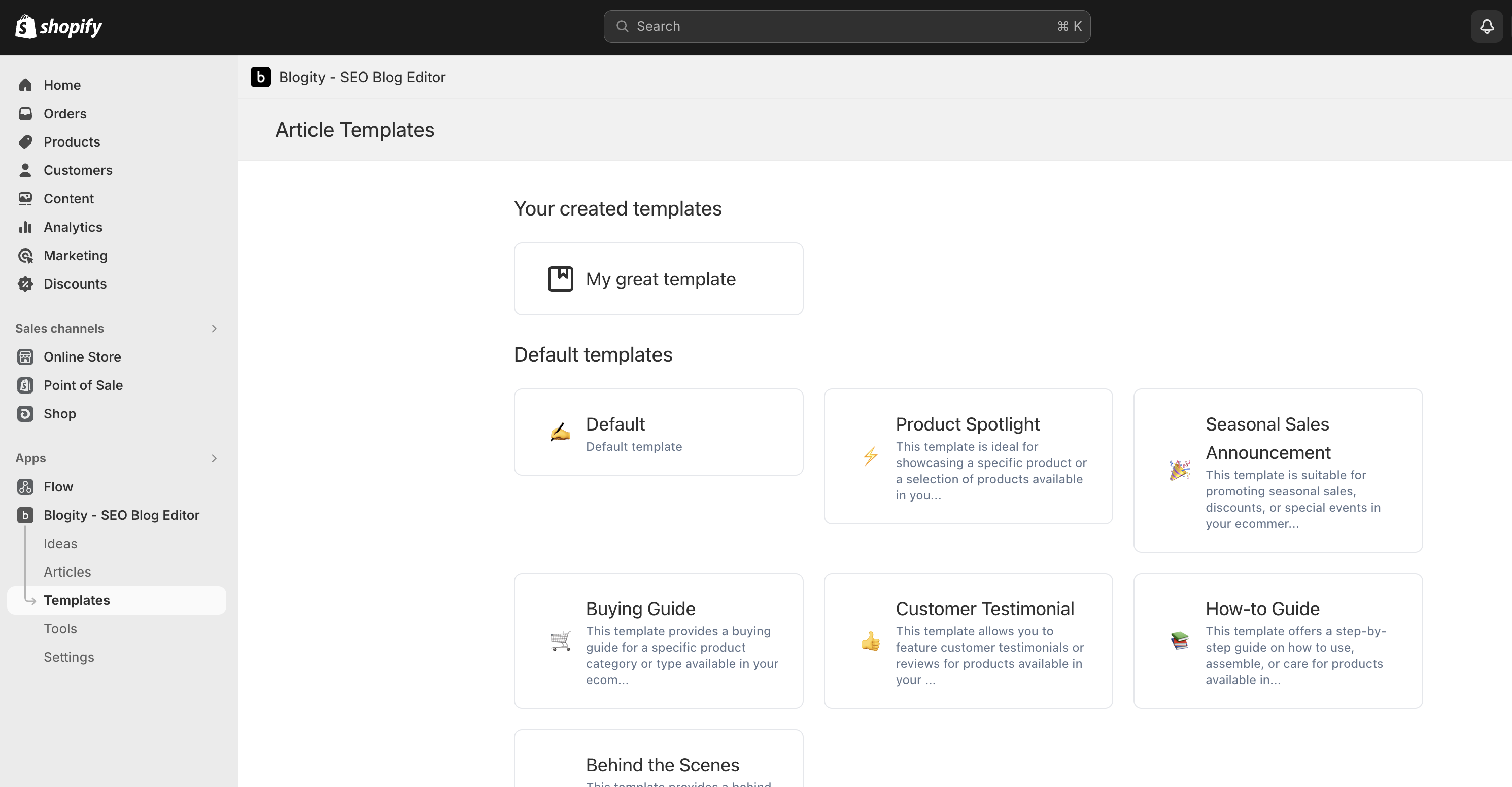This screenshot has height=787, width=1512.
Task: Click the Your created templates heading
Action: tap(617, 208)
